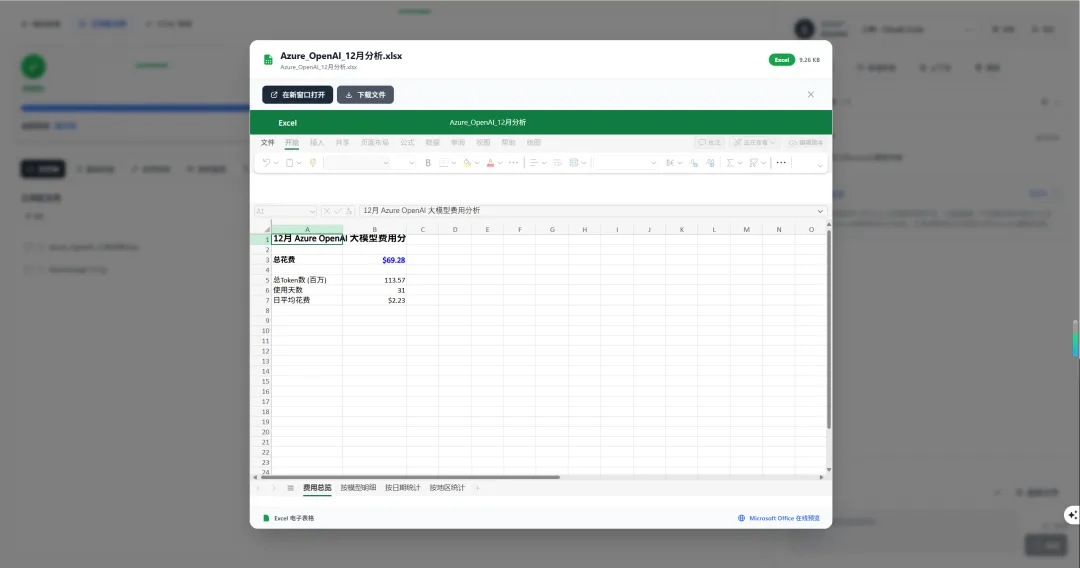The width and height of the screenshot is (1080, 568).
Task: Click the 在新窗口打开 button
Action: (x=298, y=94)
